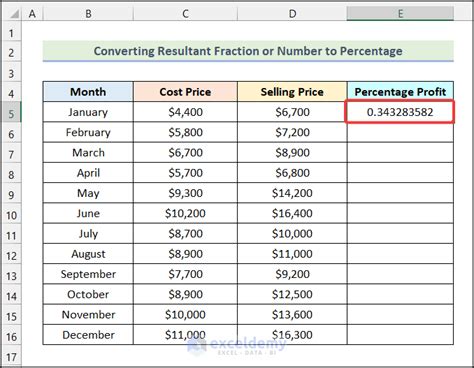Select cost price $9,300 cell
The image size is (474, 368).
(x=185, y=193)
